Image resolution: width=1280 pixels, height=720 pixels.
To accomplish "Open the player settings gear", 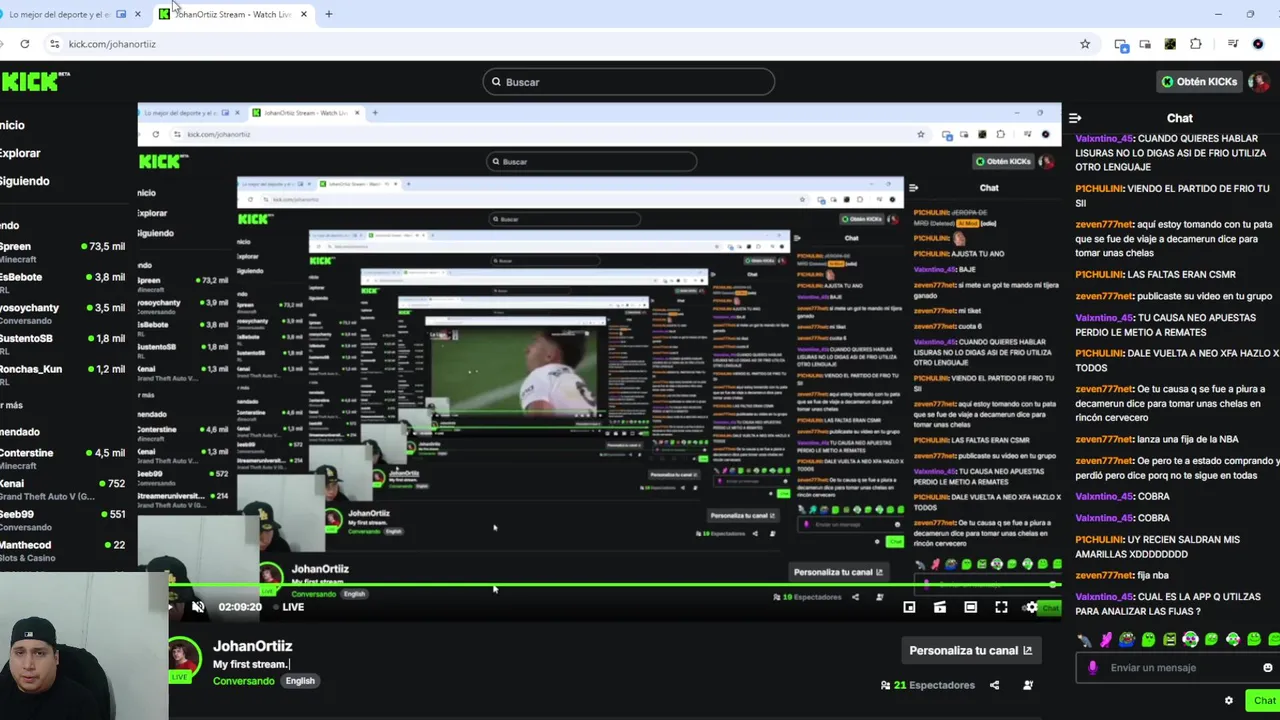I will point(1031,607).
